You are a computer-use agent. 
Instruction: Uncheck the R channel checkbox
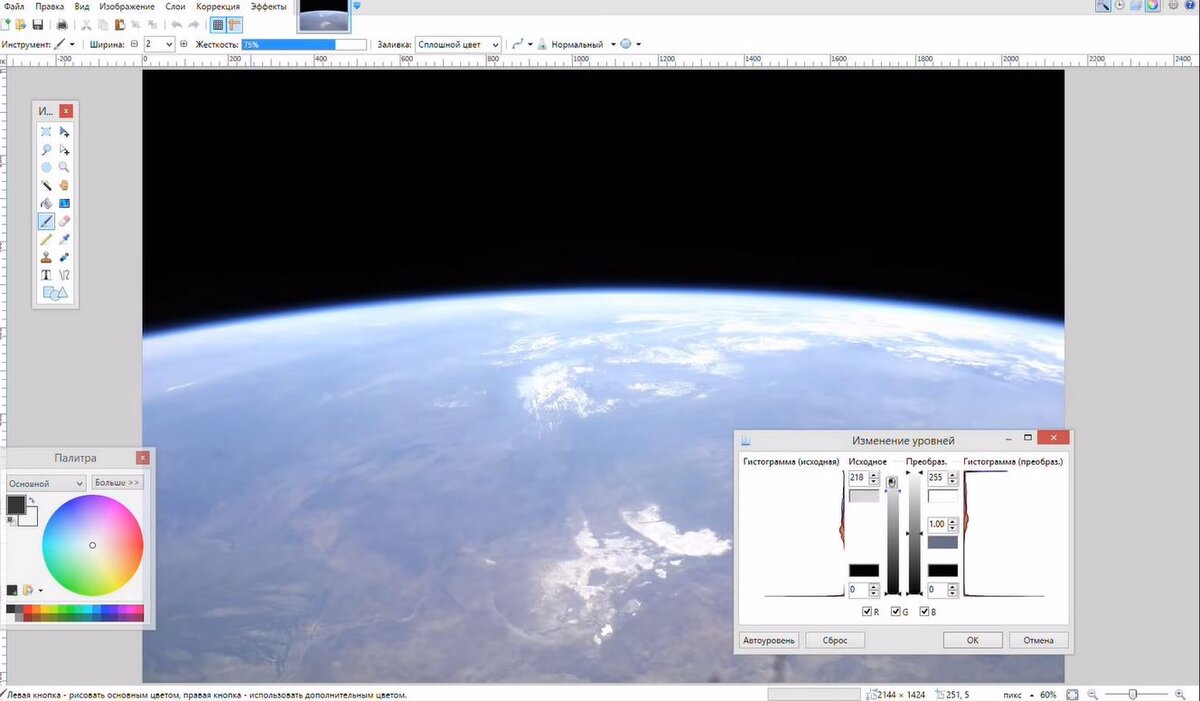[x=866, y=612]
